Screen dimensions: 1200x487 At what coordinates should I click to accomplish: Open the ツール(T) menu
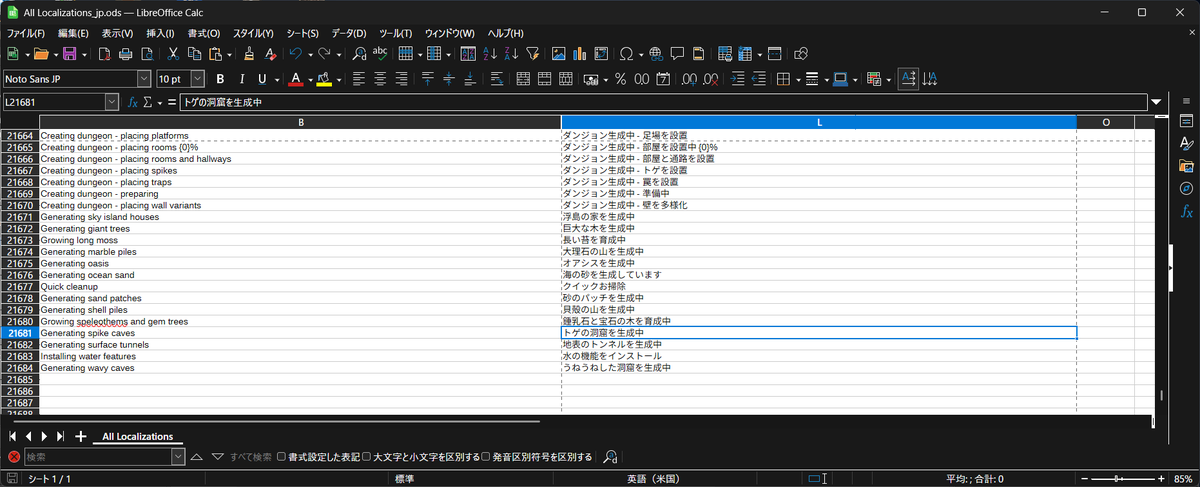coord(396,33)
